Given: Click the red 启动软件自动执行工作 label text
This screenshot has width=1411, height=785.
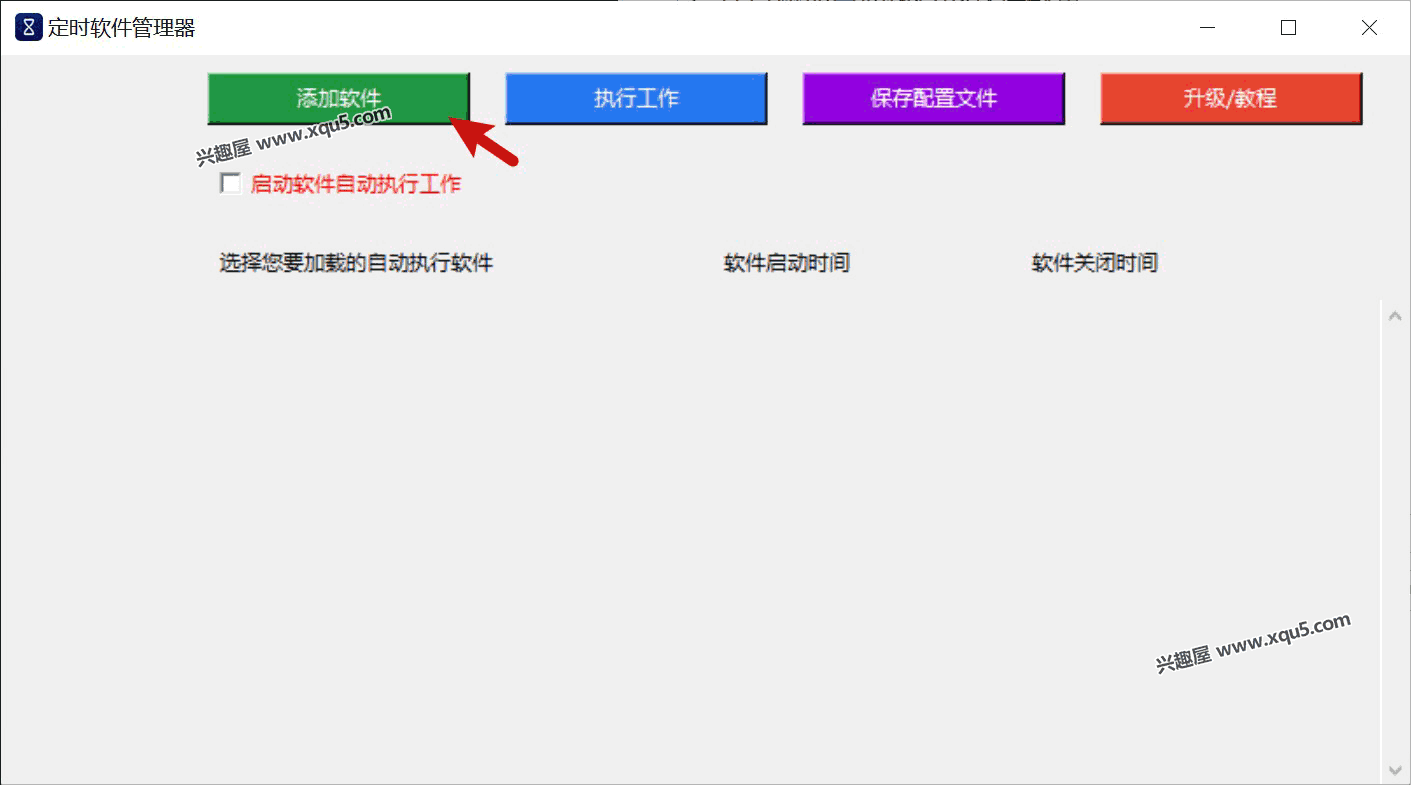Looking at the screenshot, I should point(356,184).
